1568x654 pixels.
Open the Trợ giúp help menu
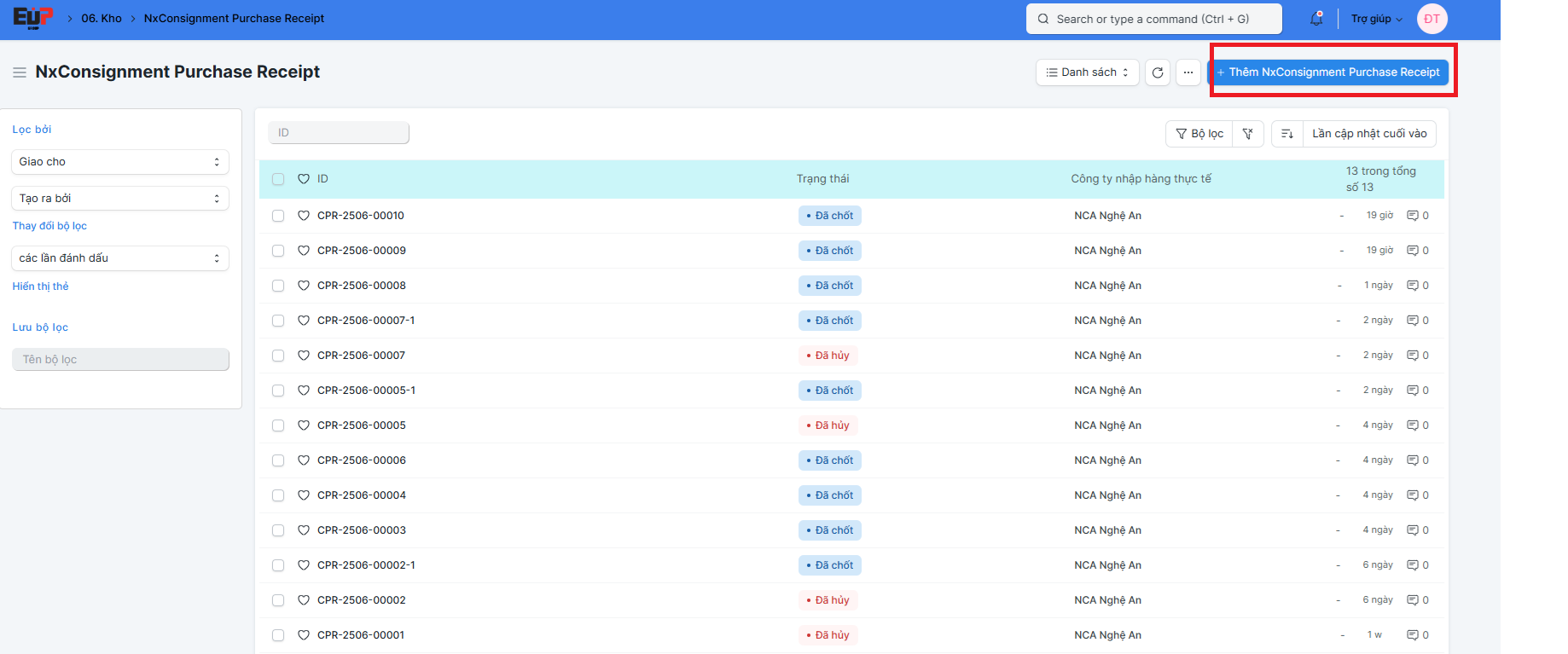pos(1375,19)
